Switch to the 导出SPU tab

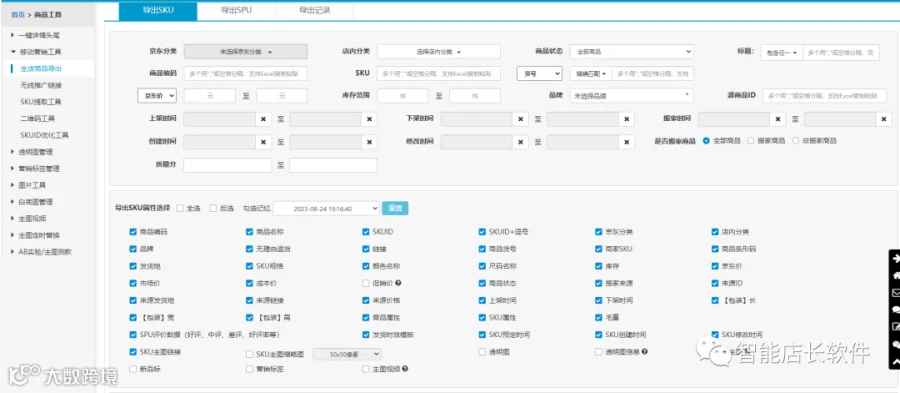(x=236, y=10)
